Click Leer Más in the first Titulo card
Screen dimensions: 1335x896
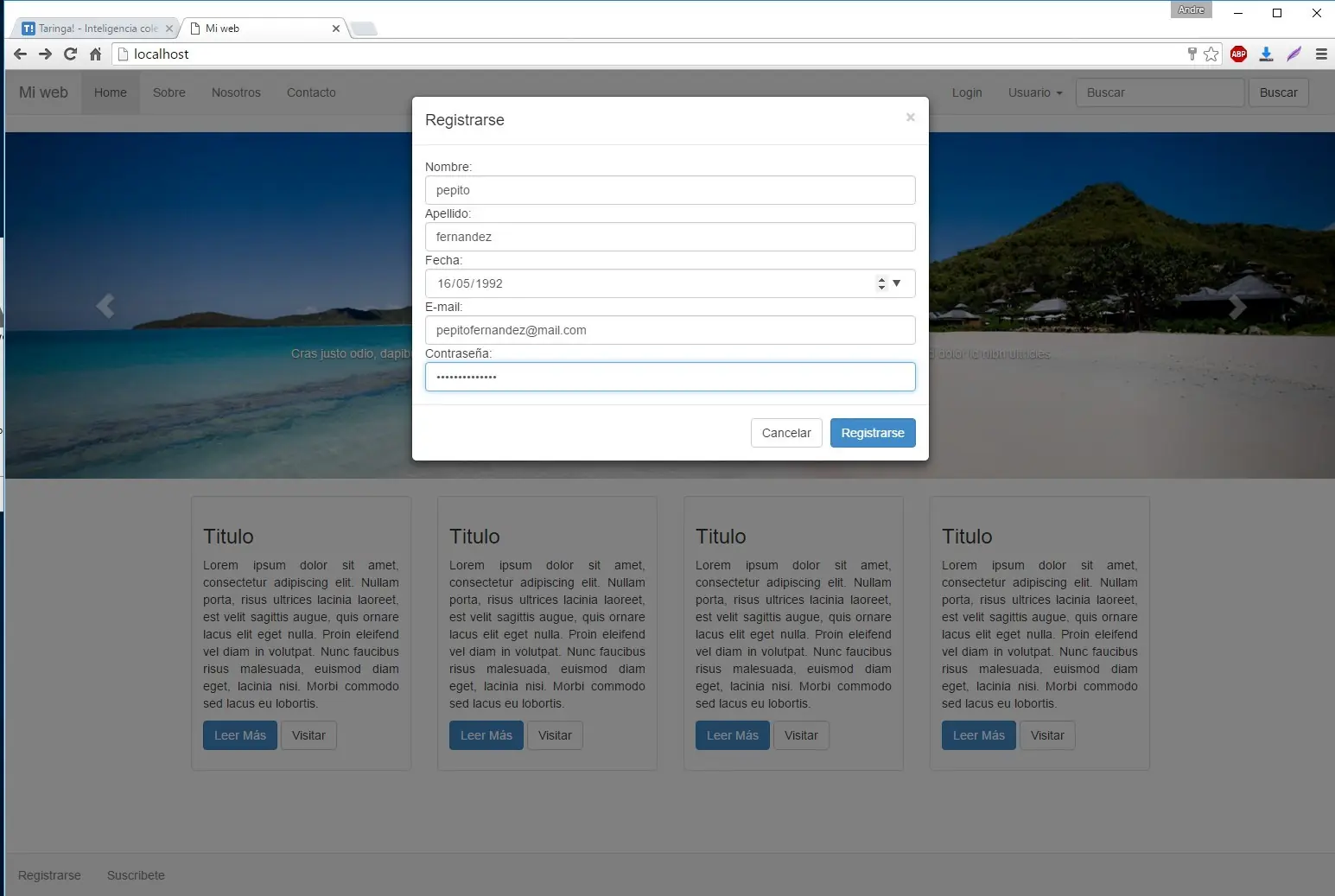point(240,735)
